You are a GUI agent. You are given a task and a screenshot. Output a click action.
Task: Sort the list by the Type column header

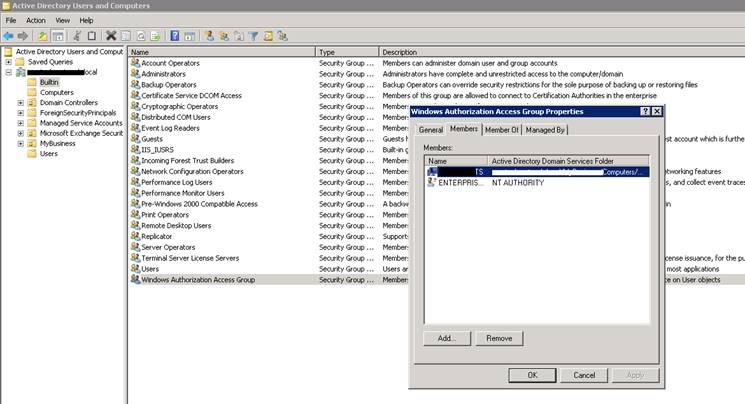click(347, 52)
